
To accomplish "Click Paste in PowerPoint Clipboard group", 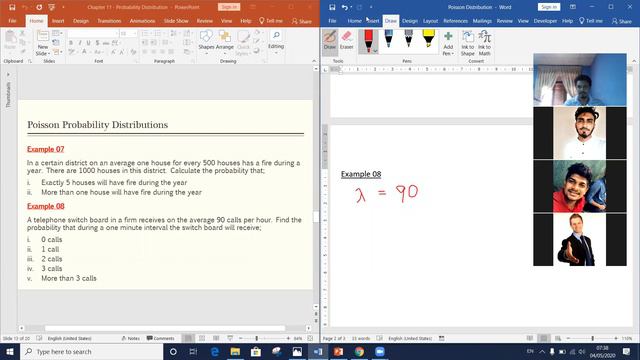I will click(x=10, y=41).
